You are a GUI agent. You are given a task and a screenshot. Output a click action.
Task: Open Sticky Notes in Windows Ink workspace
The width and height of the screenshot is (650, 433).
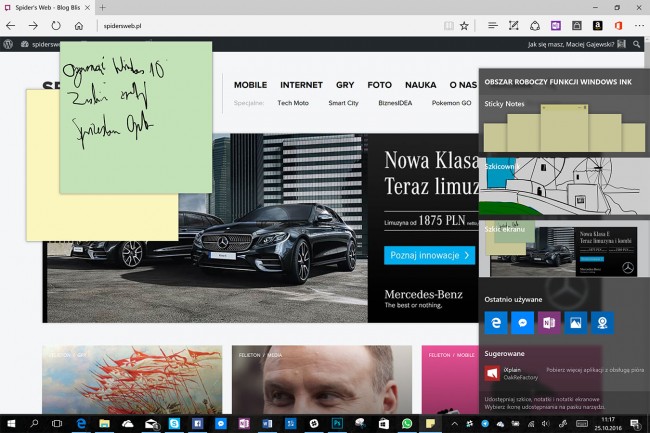(564, 125)
